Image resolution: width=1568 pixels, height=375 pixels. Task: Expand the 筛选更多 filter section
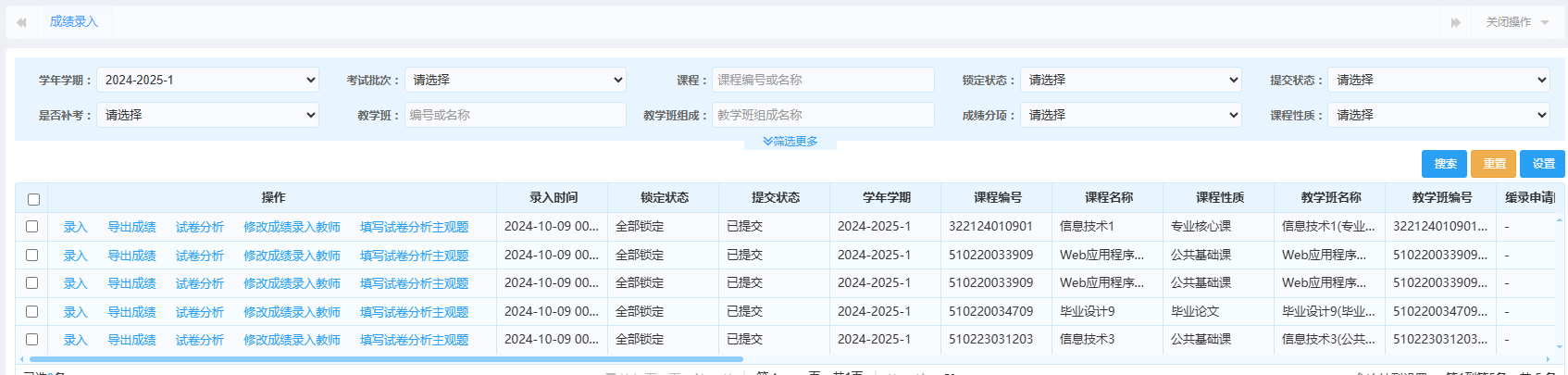790,142
